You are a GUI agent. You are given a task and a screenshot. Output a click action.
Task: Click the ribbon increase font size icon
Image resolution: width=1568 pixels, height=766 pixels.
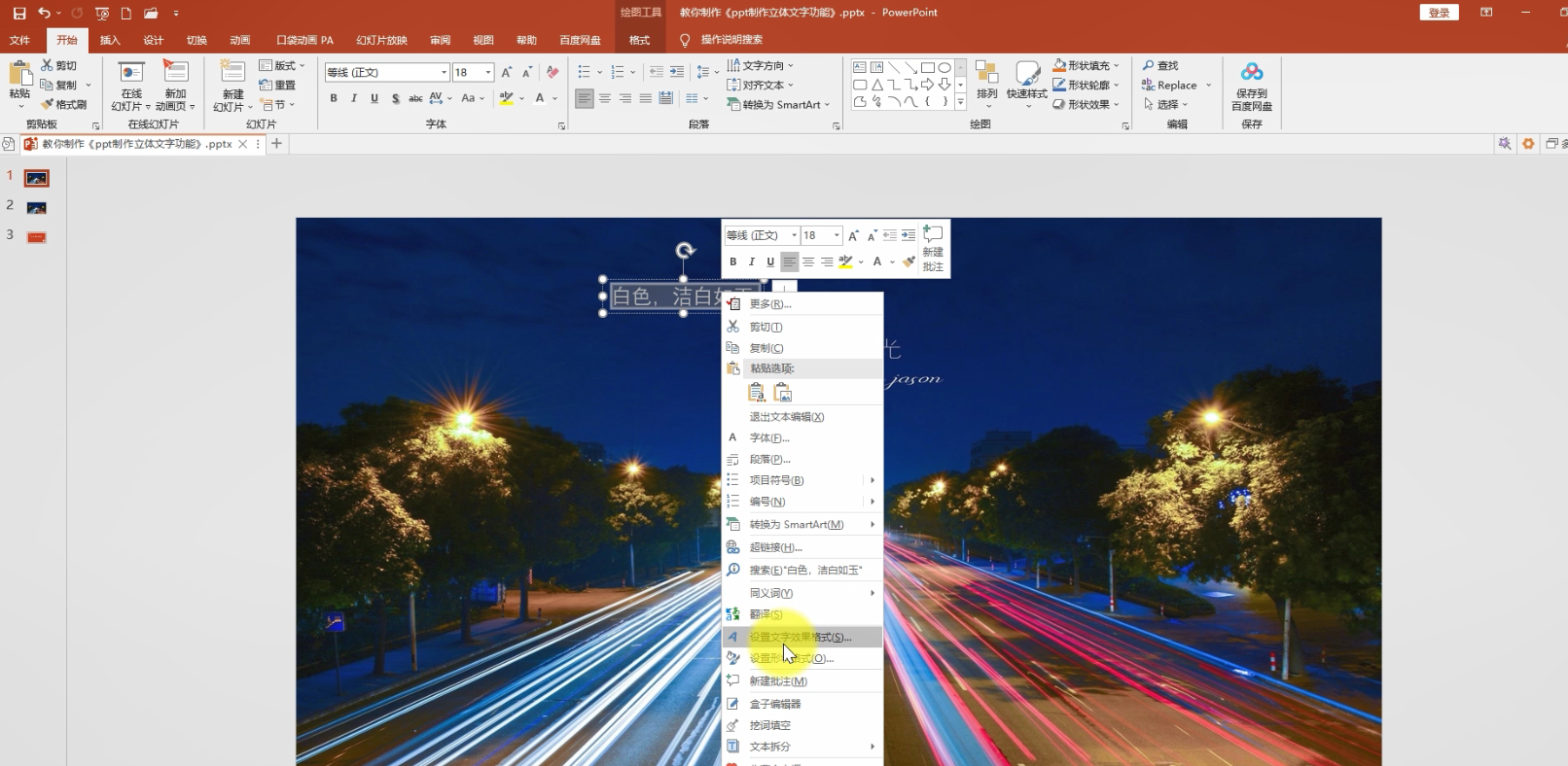point(506,72)
